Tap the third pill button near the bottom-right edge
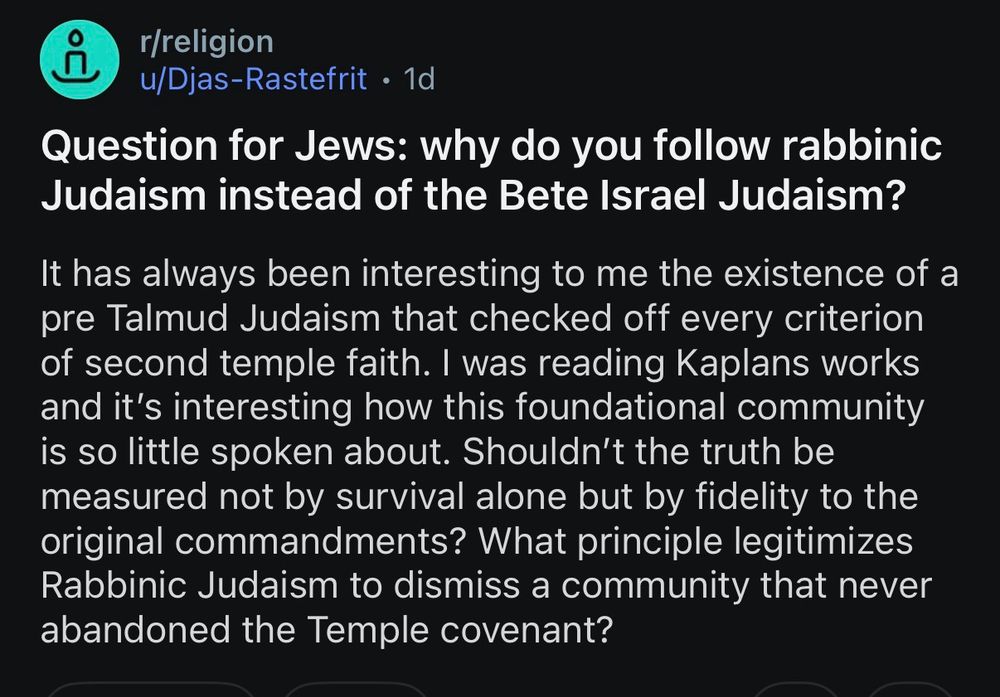This screenshot has height=697, width=1000. 795,689
